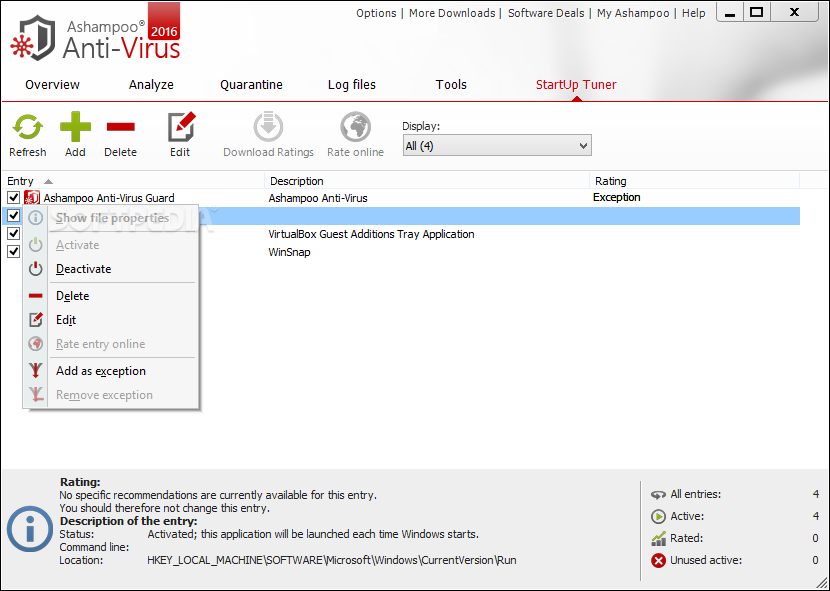The width and height of the screenshot is (830, 591).
Task: Click the Ashampoo Anti-Virus Guard entry icon
Action: (32, 198)
